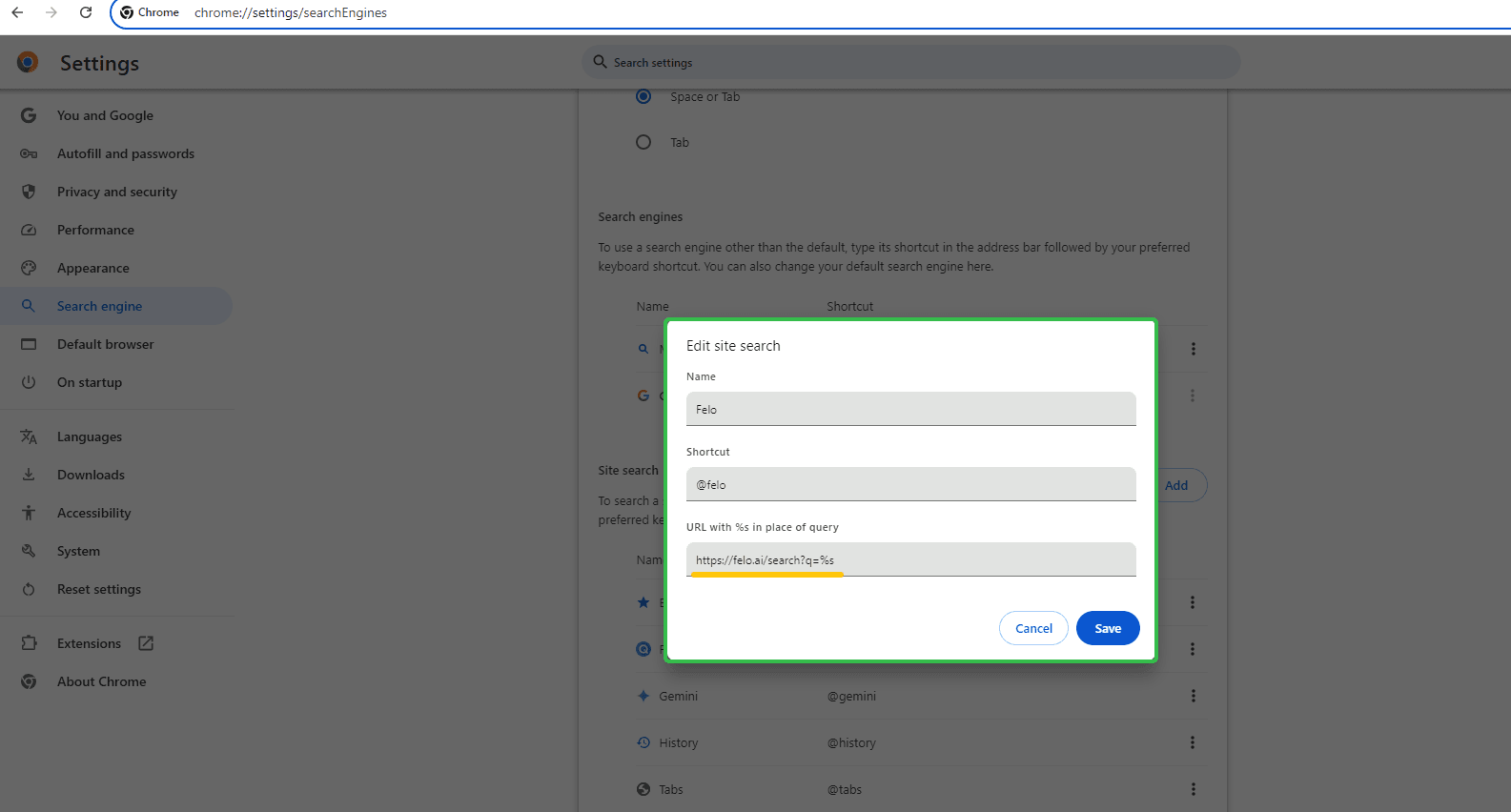Open Appearance settings

tap(92, 268)
